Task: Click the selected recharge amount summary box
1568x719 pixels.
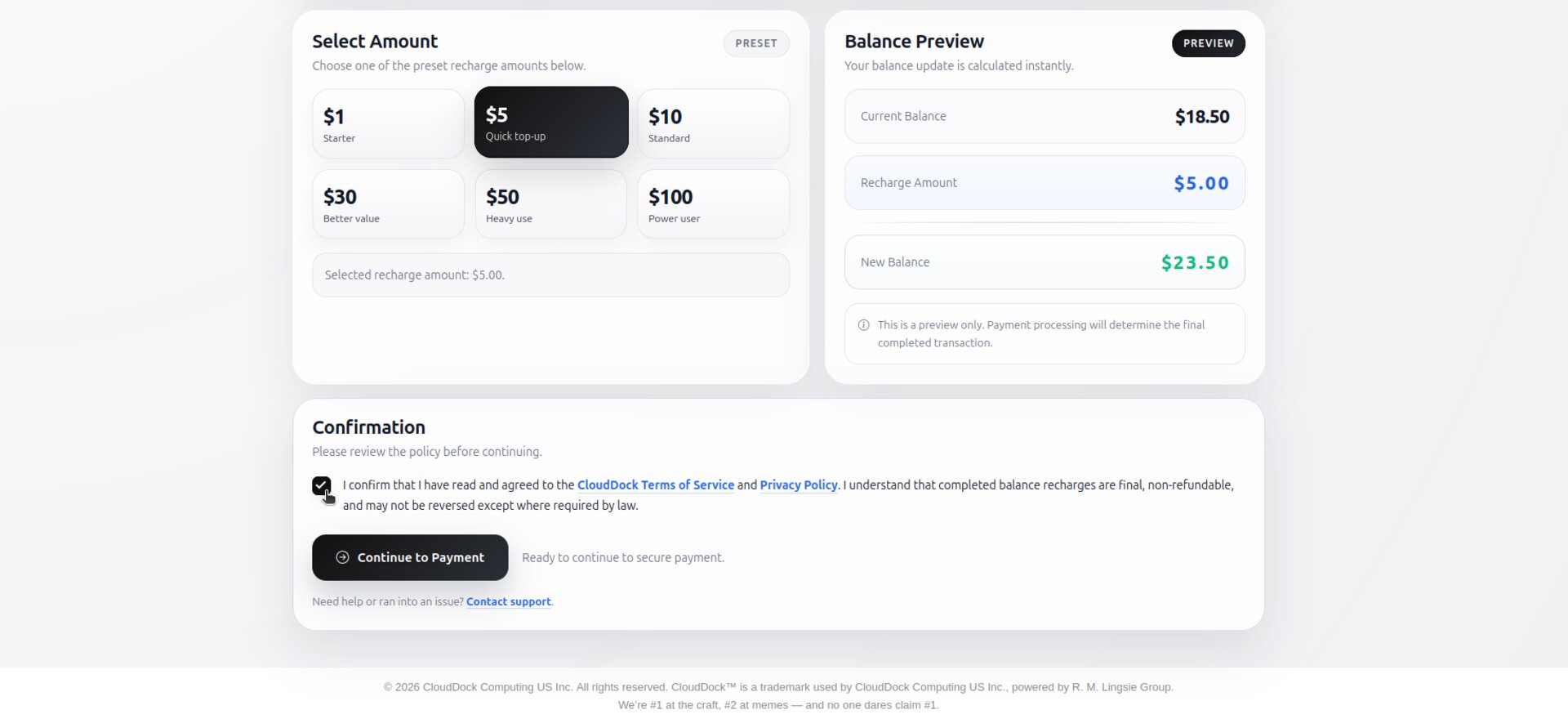Action: [550, 275]
